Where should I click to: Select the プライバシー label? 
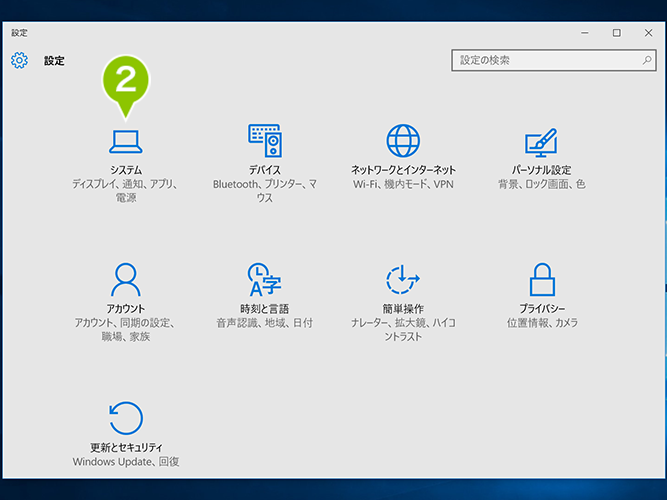click(542, 309)
